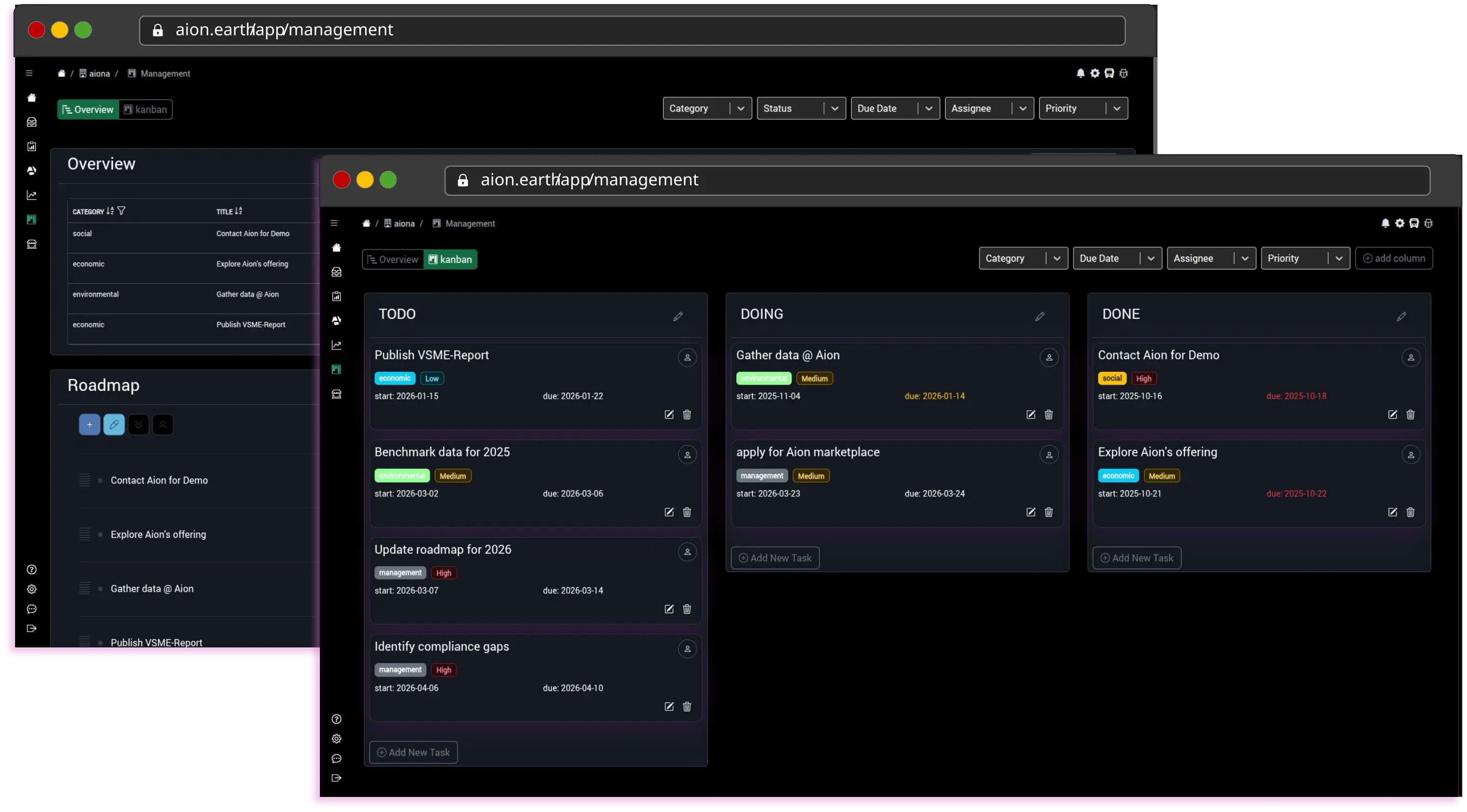Click the add column button
1467x812 pixels.
click(x=1394, y=258)
